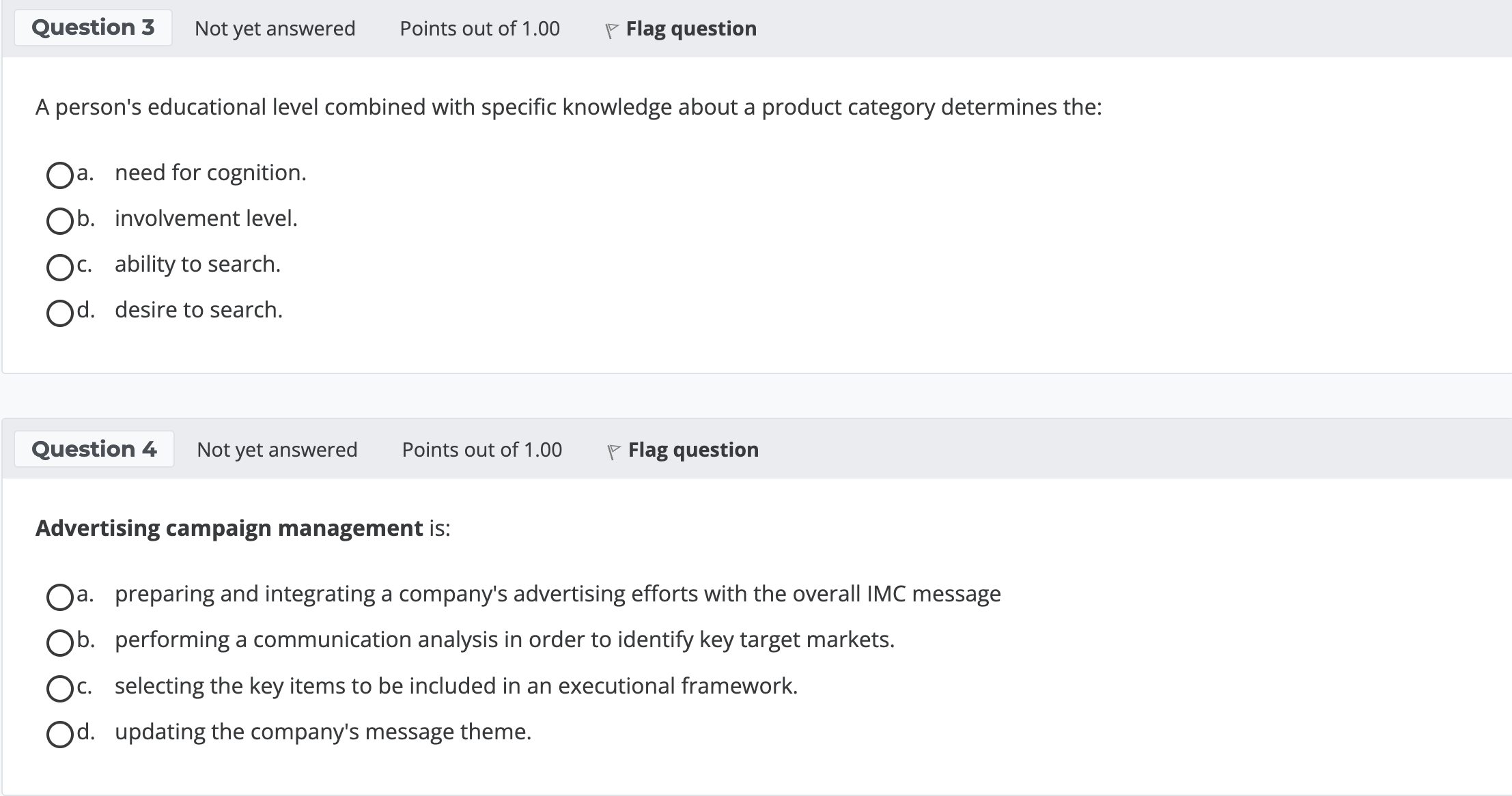
Task: Click 'Flag question' link for Question 3
Action: click(690, 29)
